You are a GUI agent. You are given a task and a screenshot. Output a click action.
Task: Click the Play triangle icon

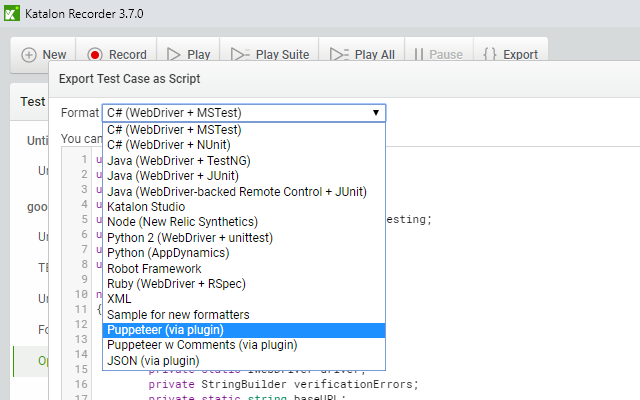click(x=173, y=55)
